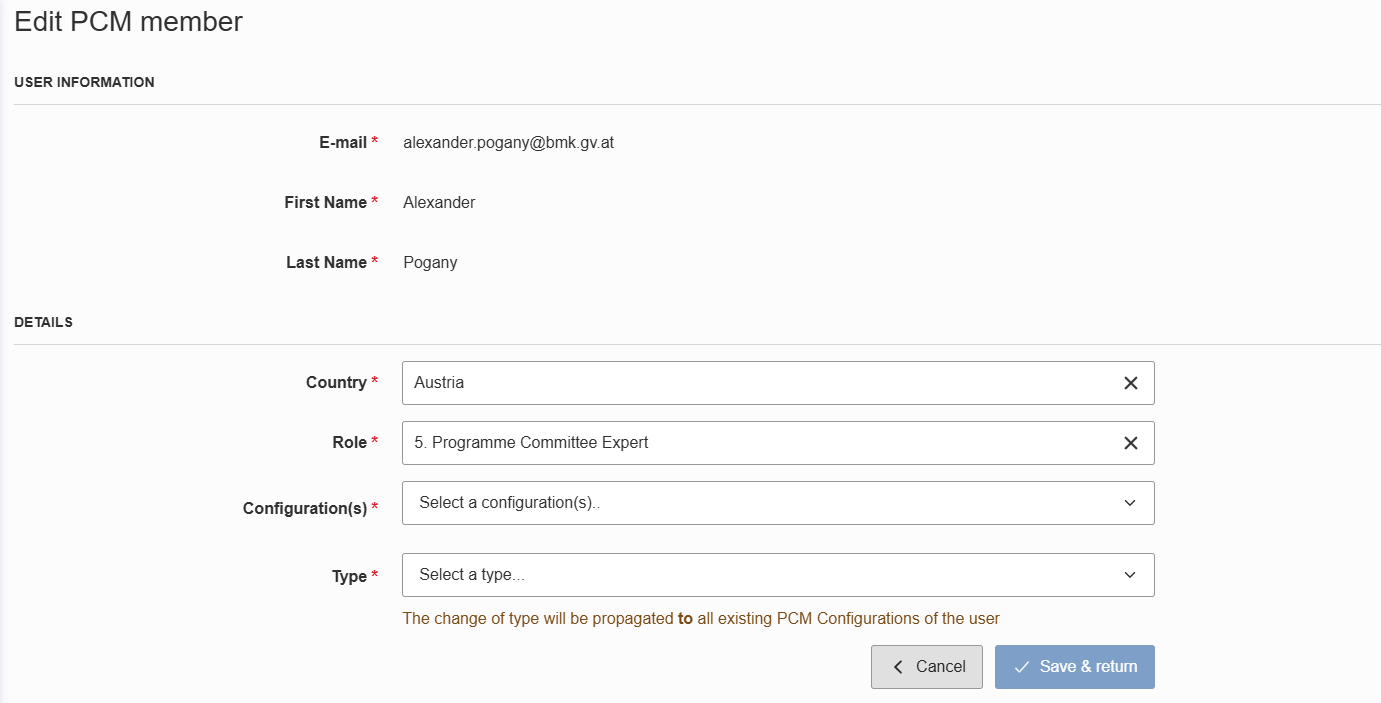1381x703 pixels.
Task: Click the Edit PCM member heading
Action: pos(128,21)
